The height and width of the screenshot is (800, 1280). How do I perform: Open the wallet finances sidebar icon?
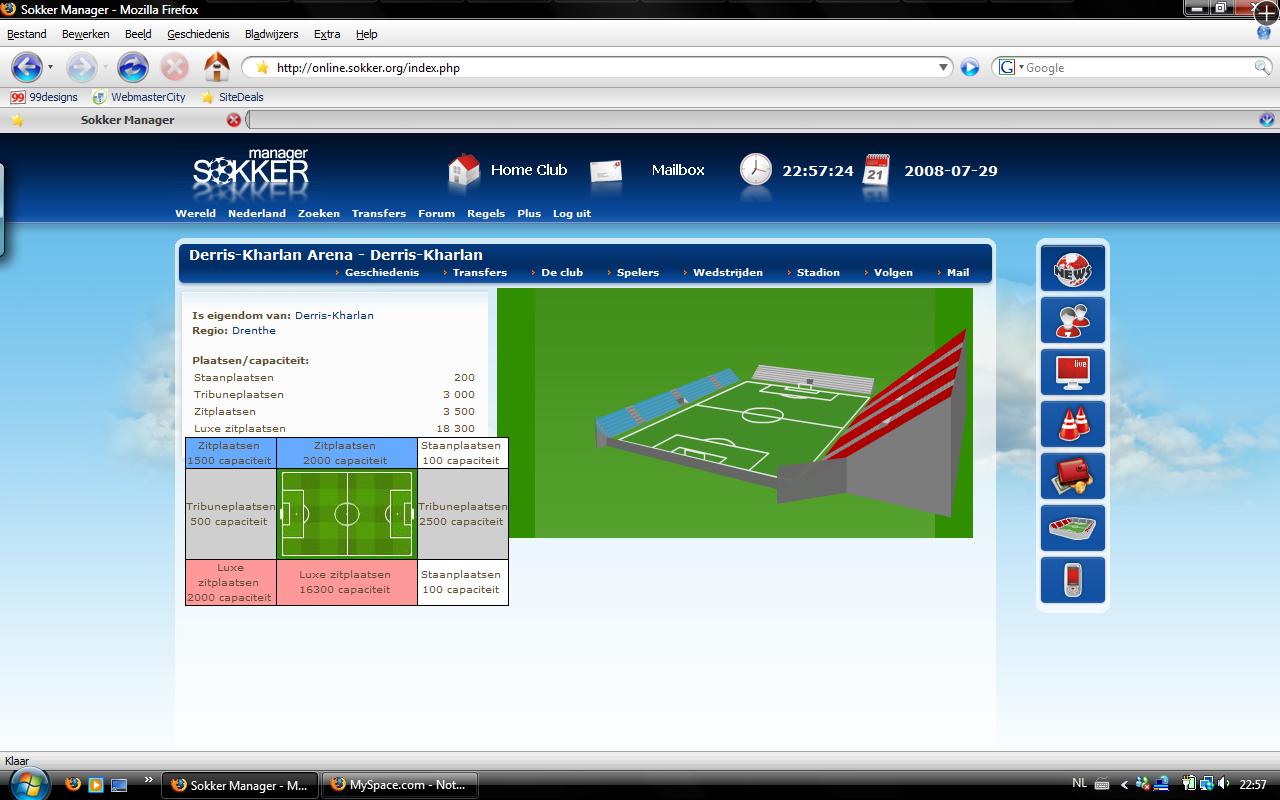(1072, 476)
